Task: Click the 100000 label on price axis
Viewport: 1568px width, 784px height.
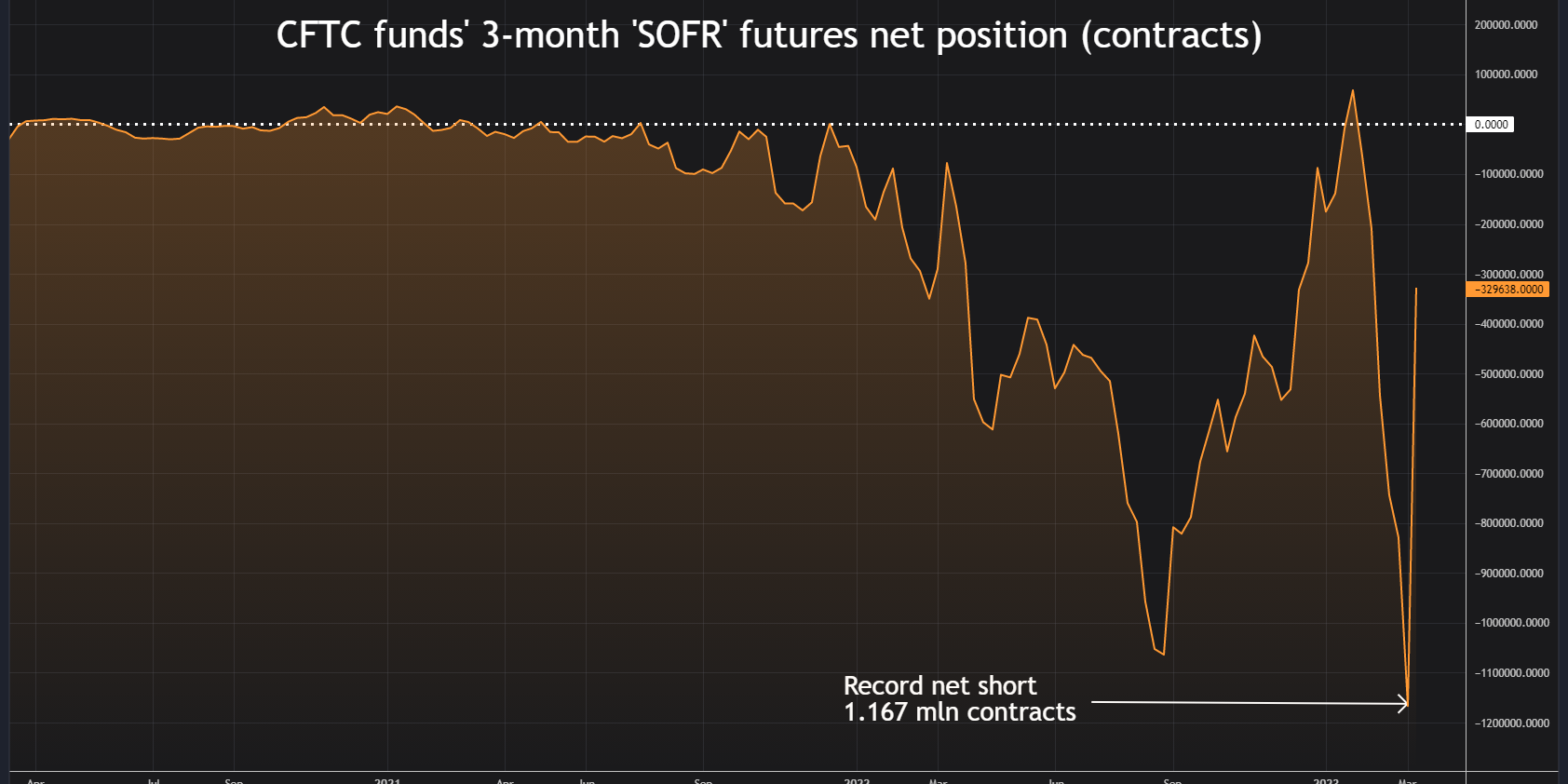Action: tap(1506, 74)
